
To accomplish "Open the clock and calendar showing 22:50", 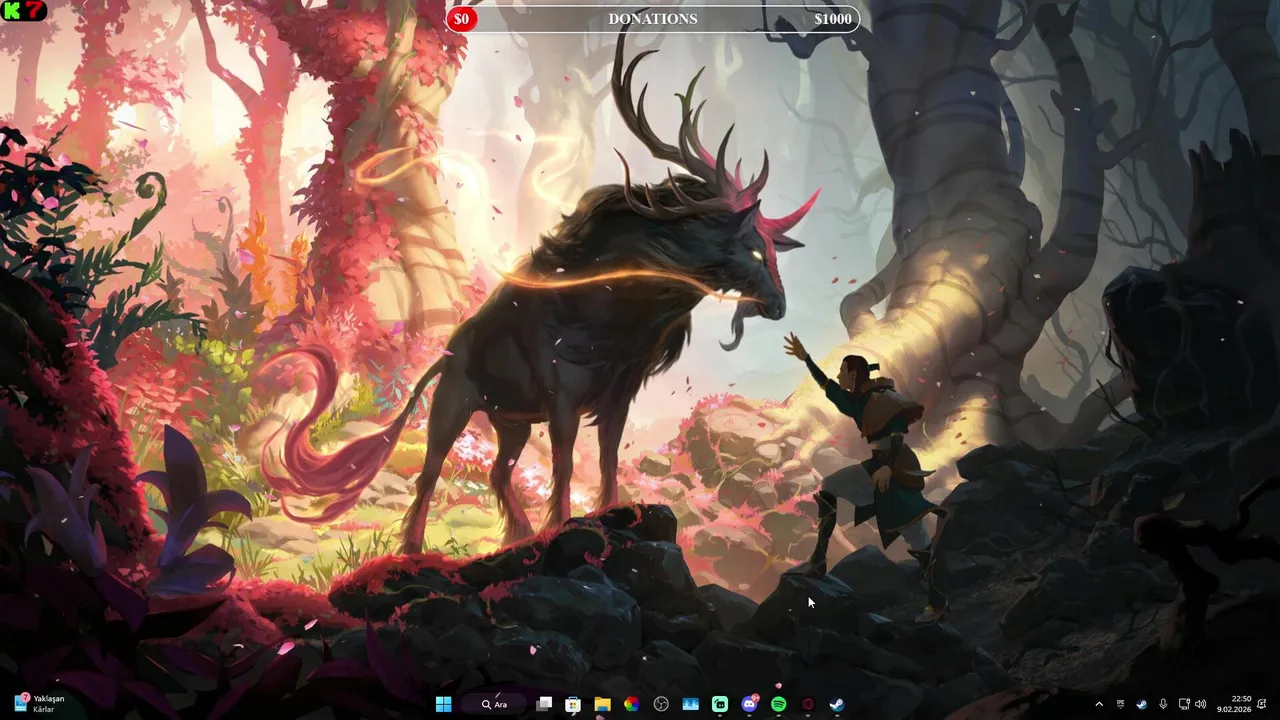I will click(1234, 704).
